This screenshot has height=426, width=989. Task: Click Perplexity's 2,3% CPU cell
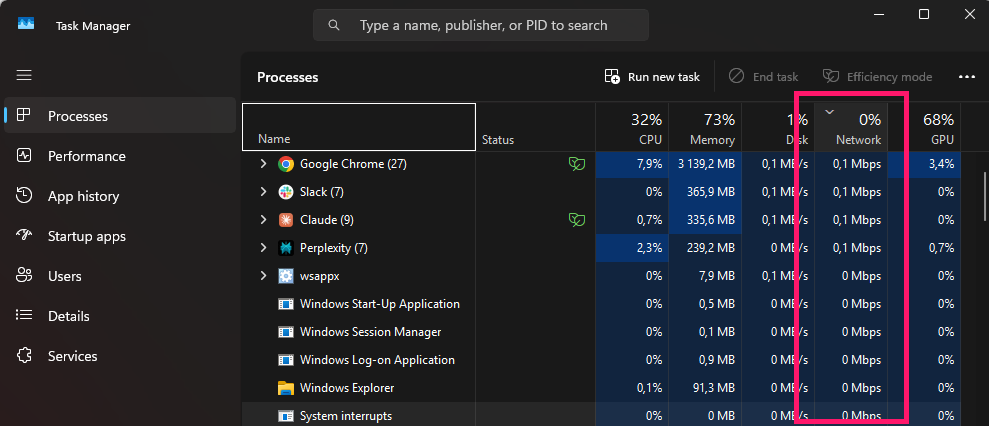(632, 248)
